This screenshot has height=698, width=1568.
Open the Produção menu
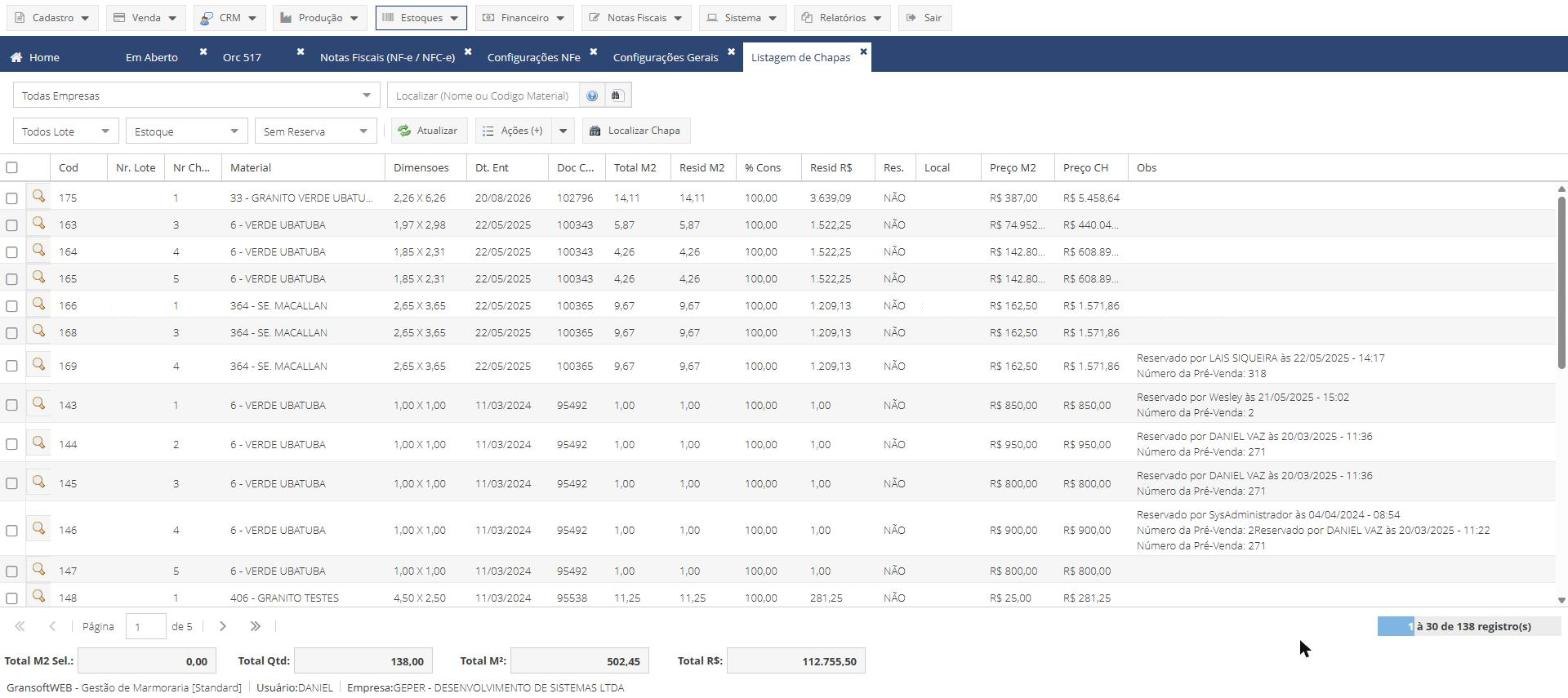(x=319, y=17)
